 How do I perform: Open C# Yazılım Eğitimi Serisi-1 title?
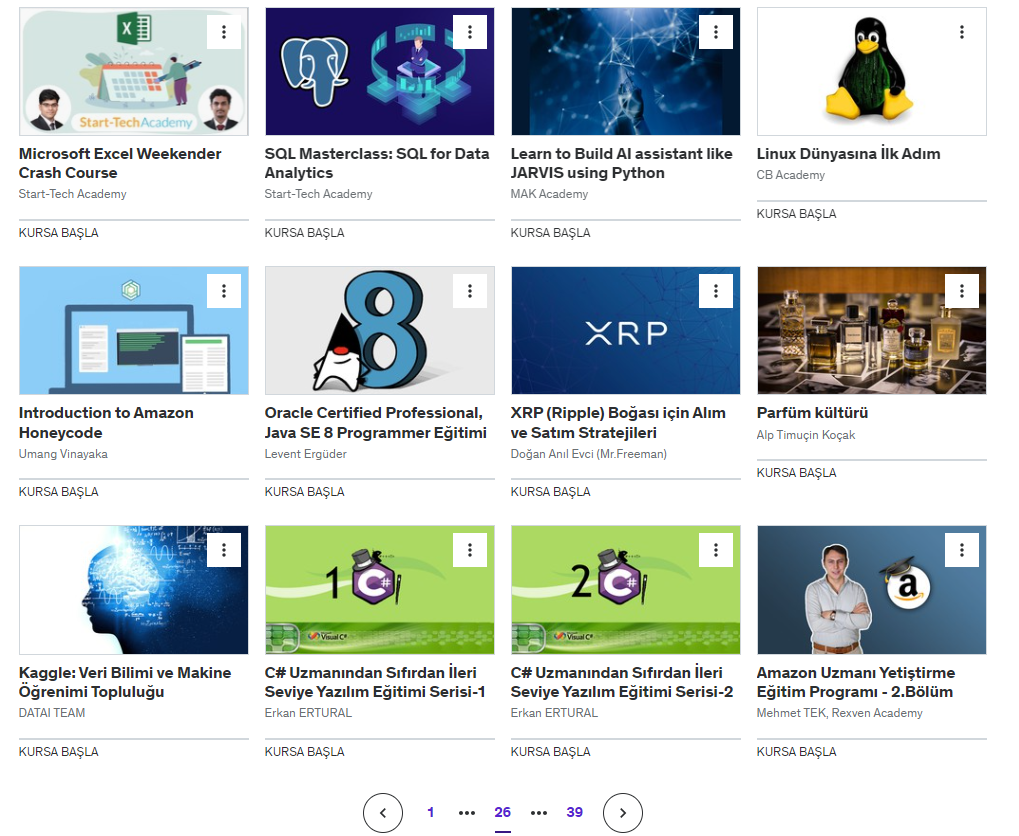point(375,682)
